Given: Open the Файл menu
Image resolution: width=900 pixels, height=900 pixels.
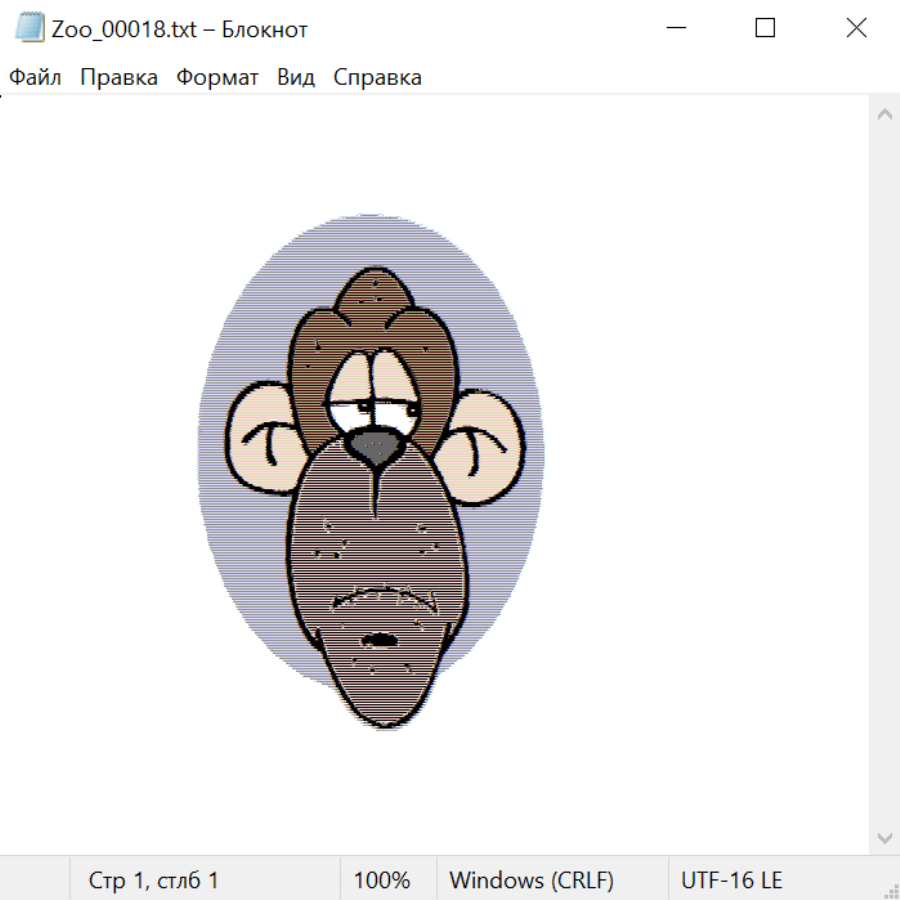Looking at the screenshot, I should pos(35,77).
